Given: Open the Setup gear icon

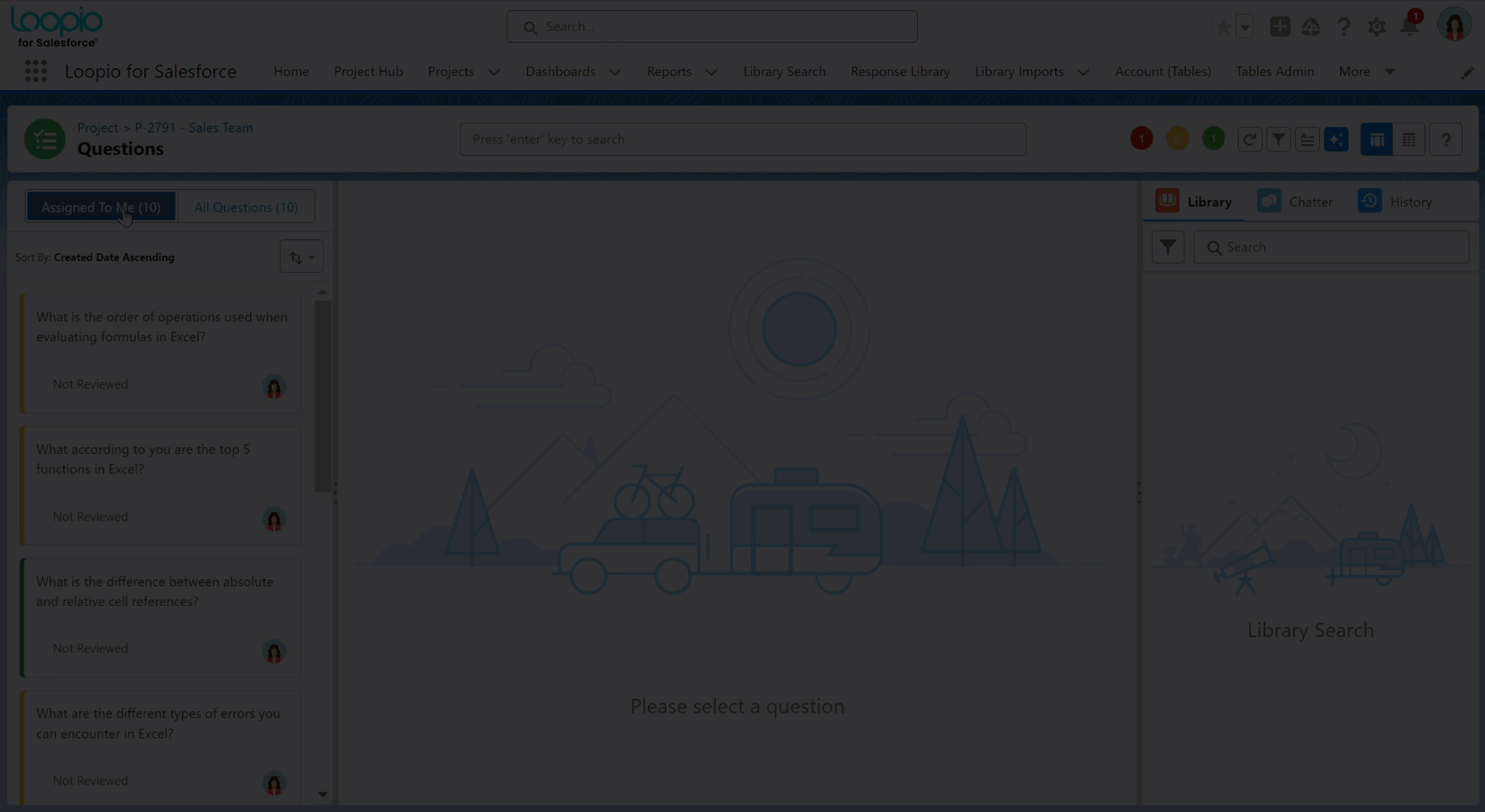Looking at the screenshot, I should 1376,27.
